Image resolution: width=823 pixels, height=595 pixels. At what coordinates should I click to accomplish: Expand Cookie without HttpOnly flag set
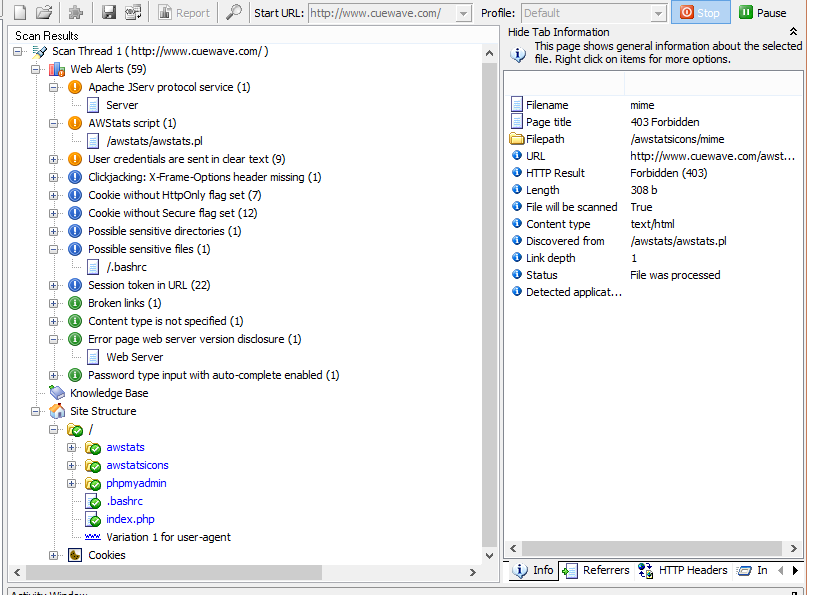point(54,195)
